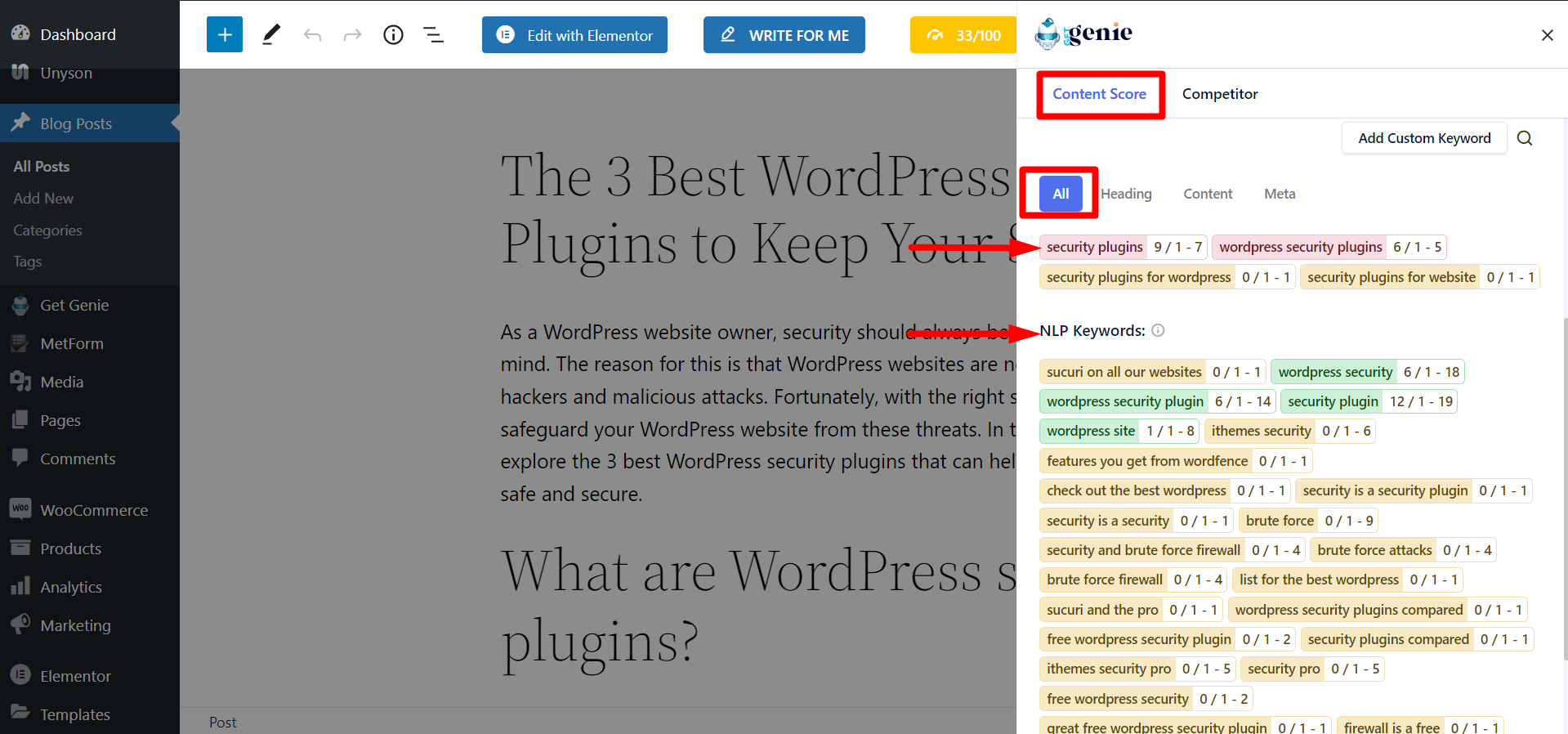Click the blue plus block inserter button
The width and height of the screenshot is (1568, 734).
[x=225, y=34]
